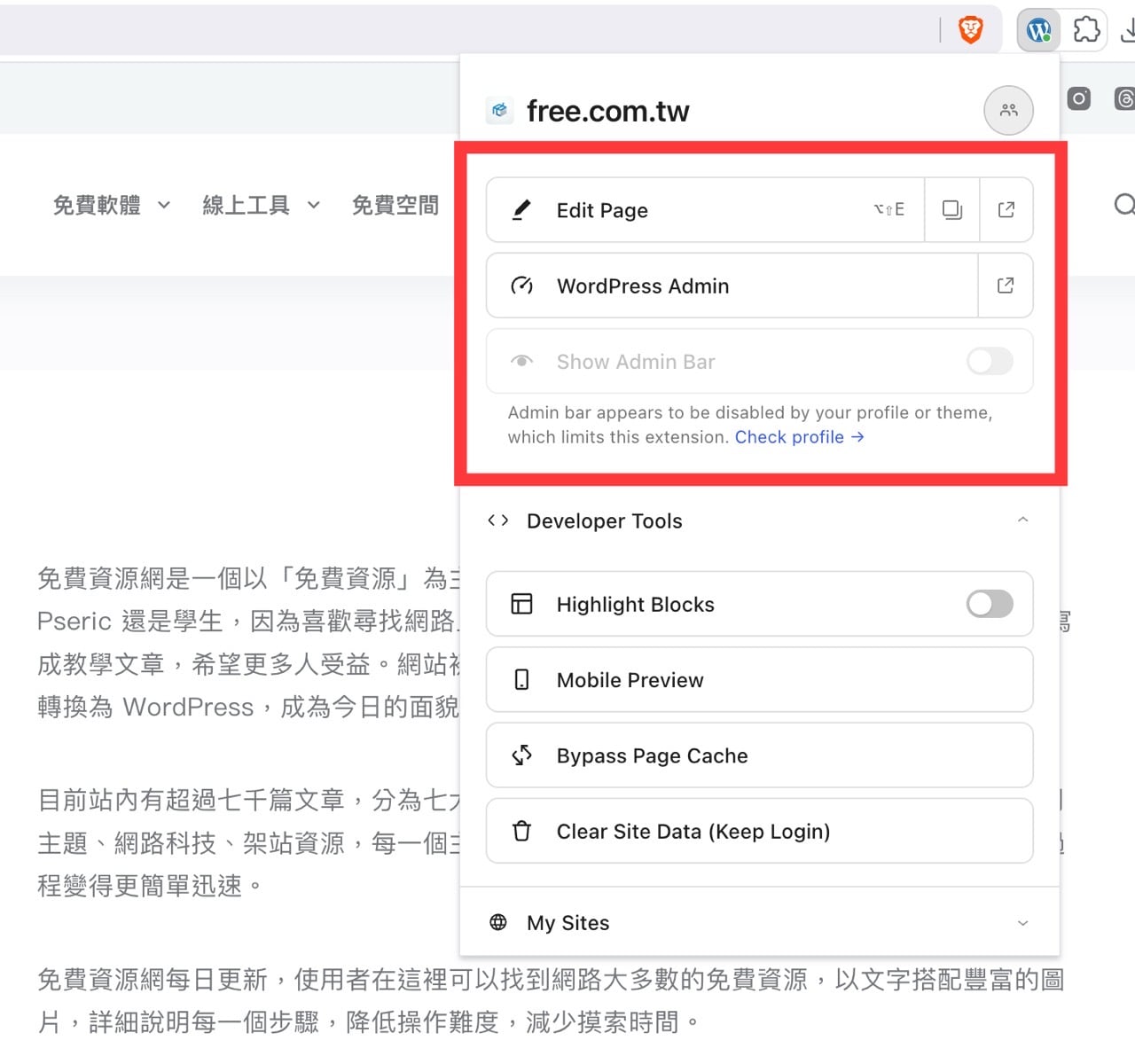Click the Bypass Page Cache button
The image size is (1135, 1064).
(759, 755)
